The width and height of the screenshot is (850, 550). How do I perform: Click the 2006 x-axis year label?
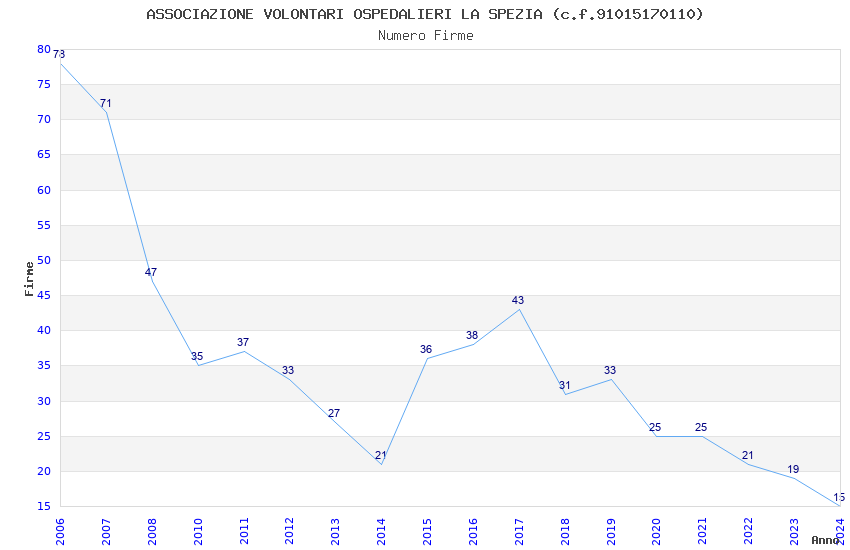[x=60, y=532]
